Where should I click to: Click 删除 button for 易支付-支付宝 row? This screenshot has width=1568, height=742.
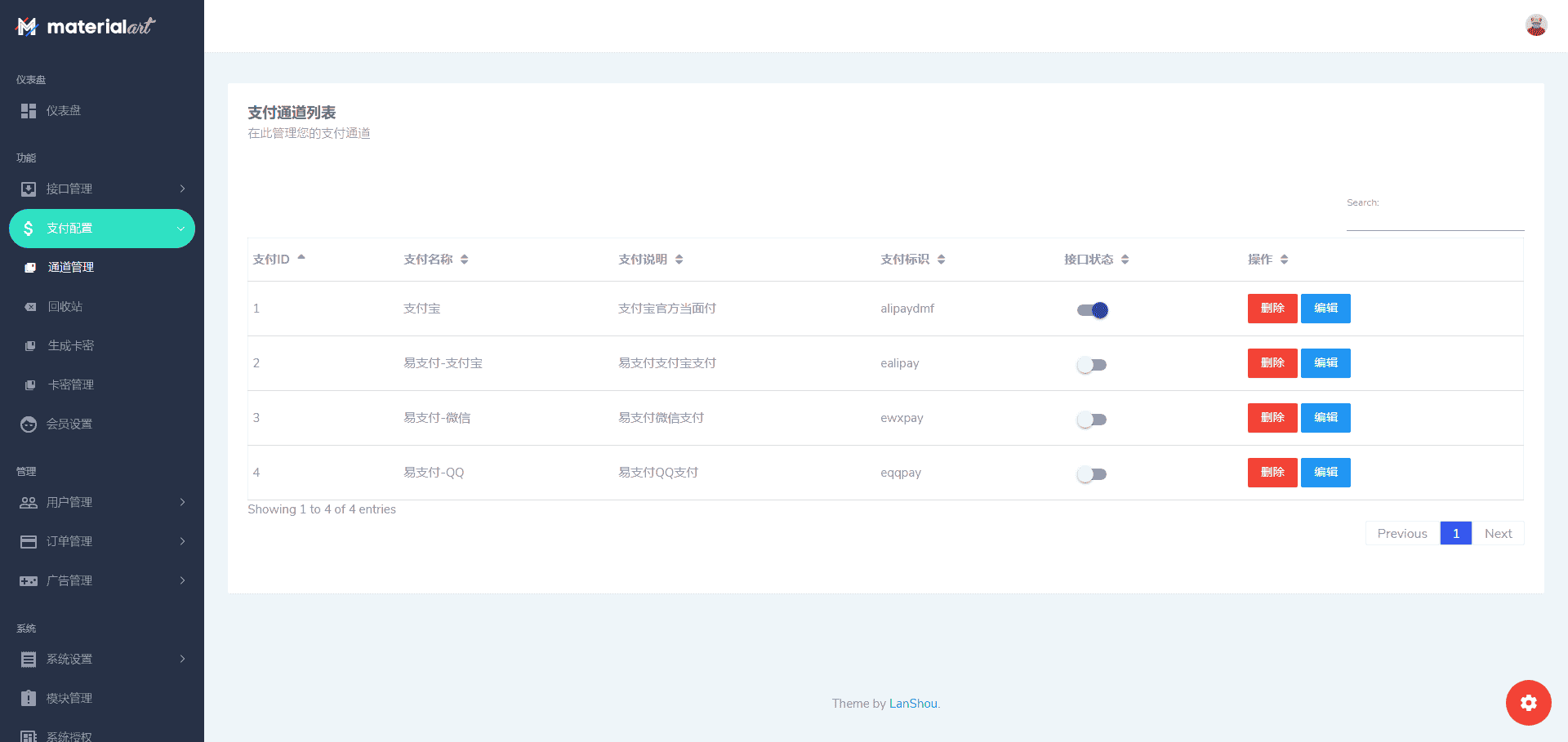1272,363
